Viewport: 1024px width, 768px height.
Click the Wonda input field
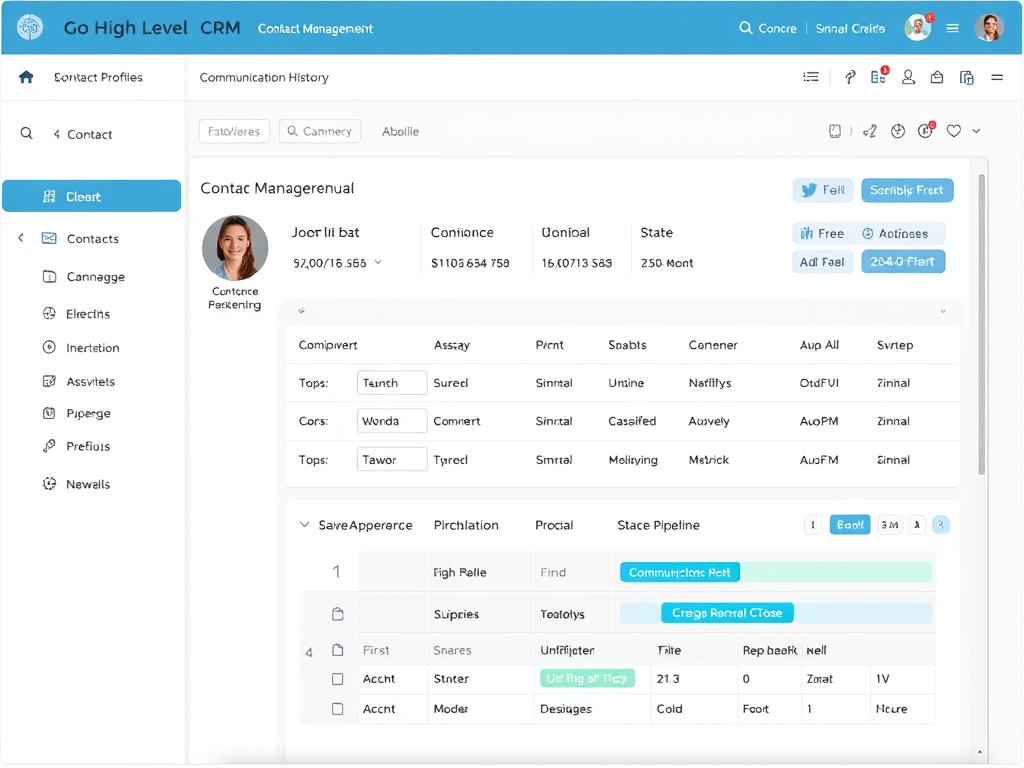click(x=392, y=421)
